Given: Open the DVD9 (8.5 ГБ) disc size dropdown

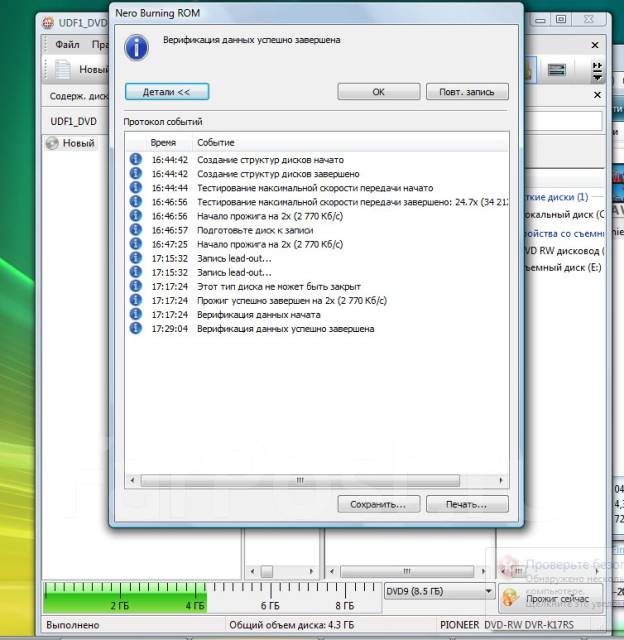Looking at the screenshot, I should pyautogui.click(x=439, y=591).
